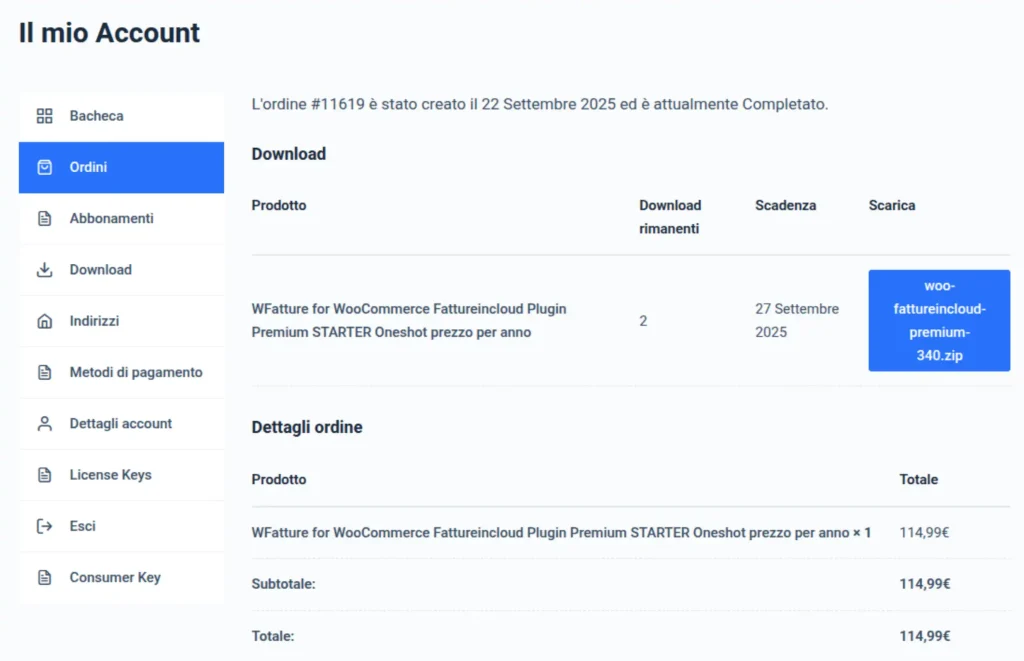Screen dimensions: 1024x661
Task: Click the Bacheca dashboard grid icon
Action: (x=44, y=116)
